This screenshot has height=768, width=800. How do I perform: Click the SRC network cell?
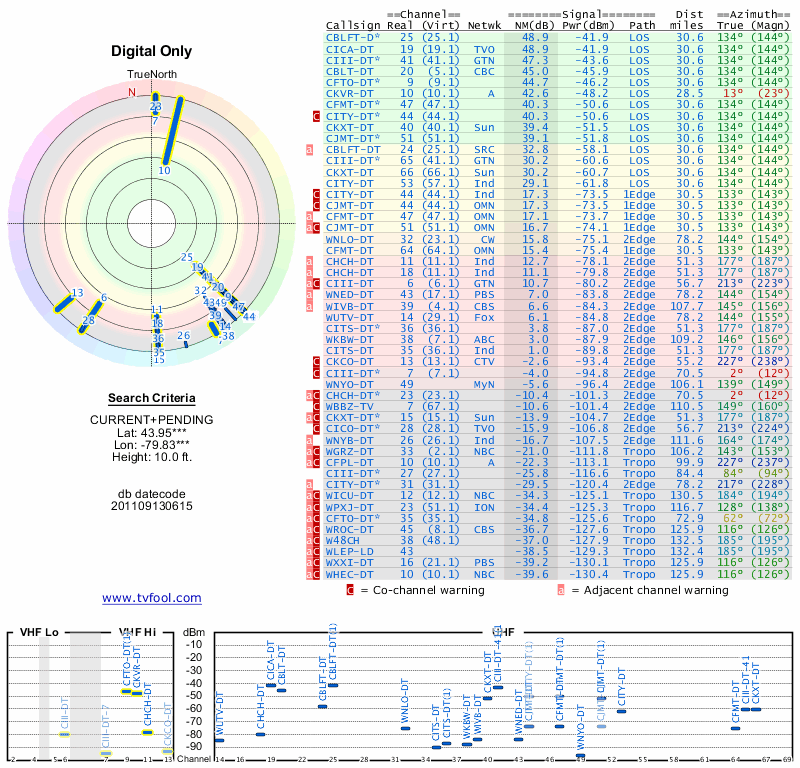[484, 150]
